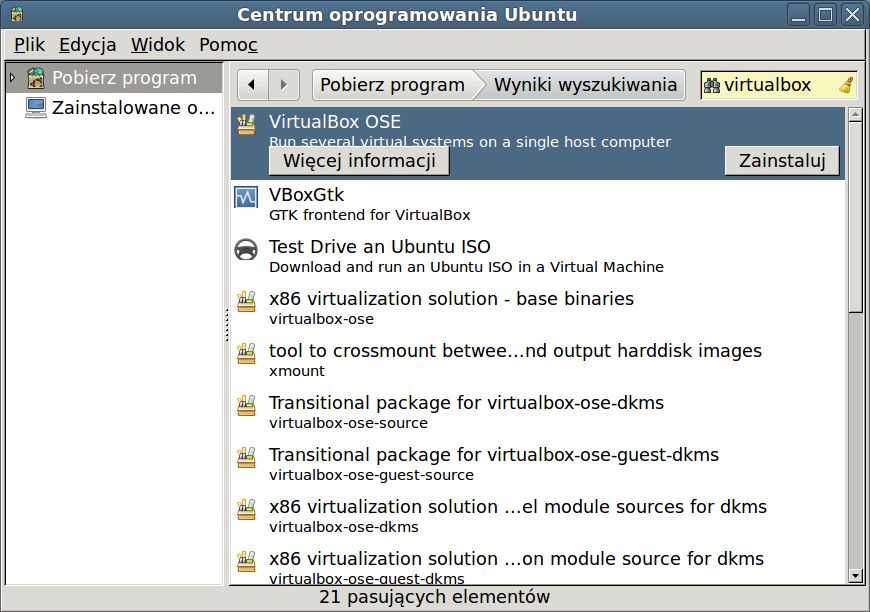
Task: Click the VBoxGtk application icon
Action: coord(246,197)
